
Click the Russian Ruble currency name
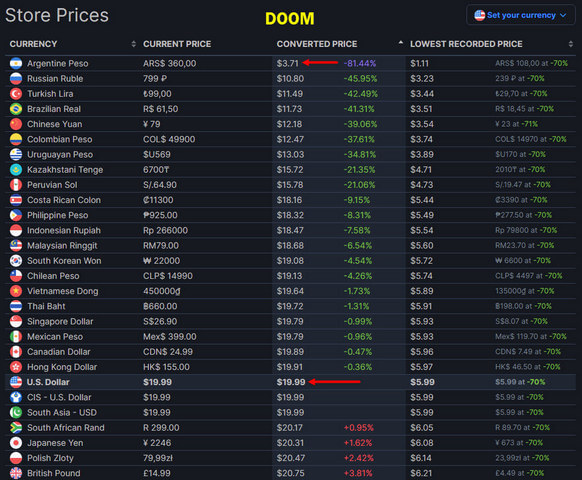pyautogui.click(x=55, y=79)
